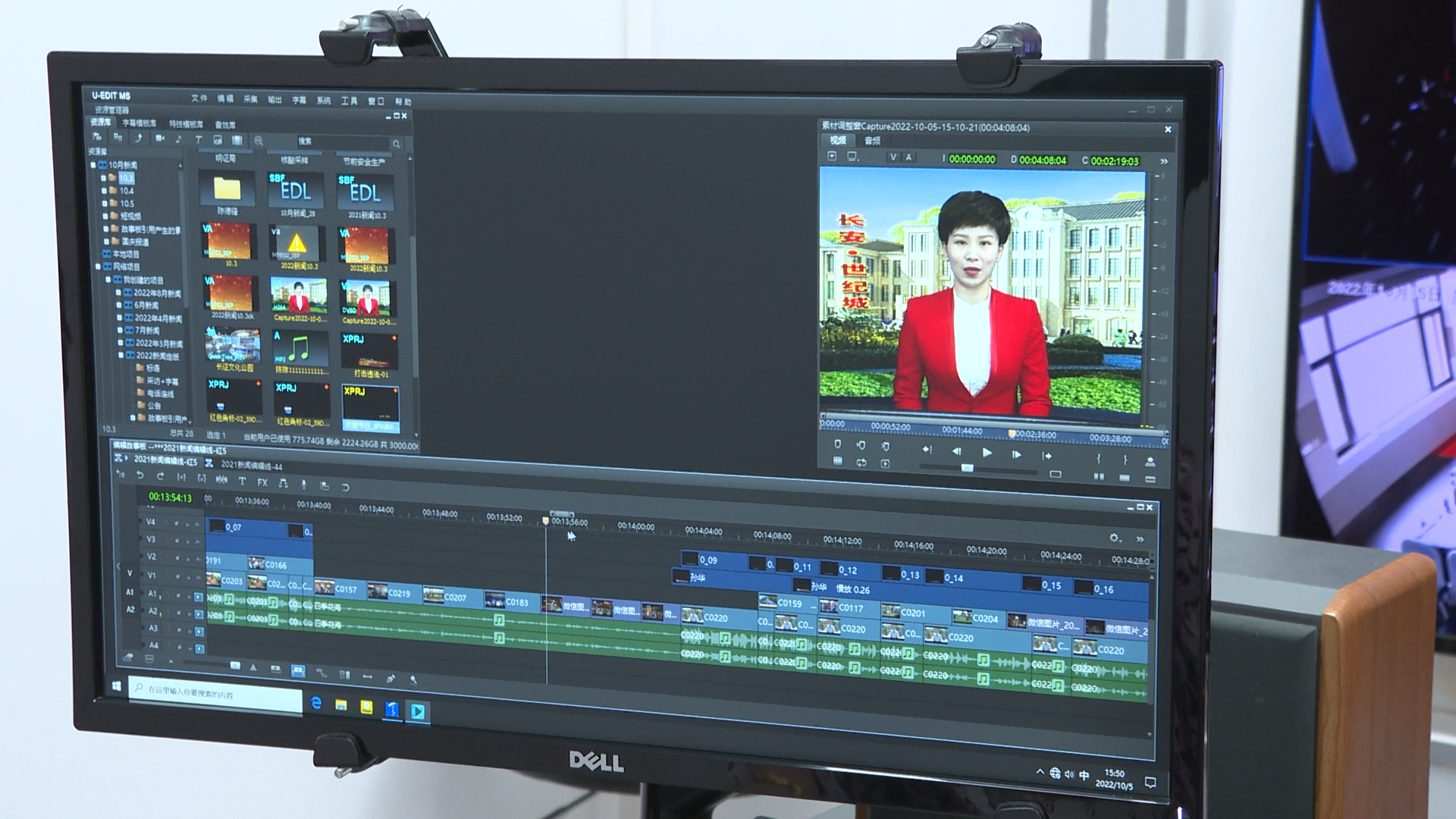Adjust the preview shuttle speed slider
Screen dimensions: 1456x819
(967, 468)
